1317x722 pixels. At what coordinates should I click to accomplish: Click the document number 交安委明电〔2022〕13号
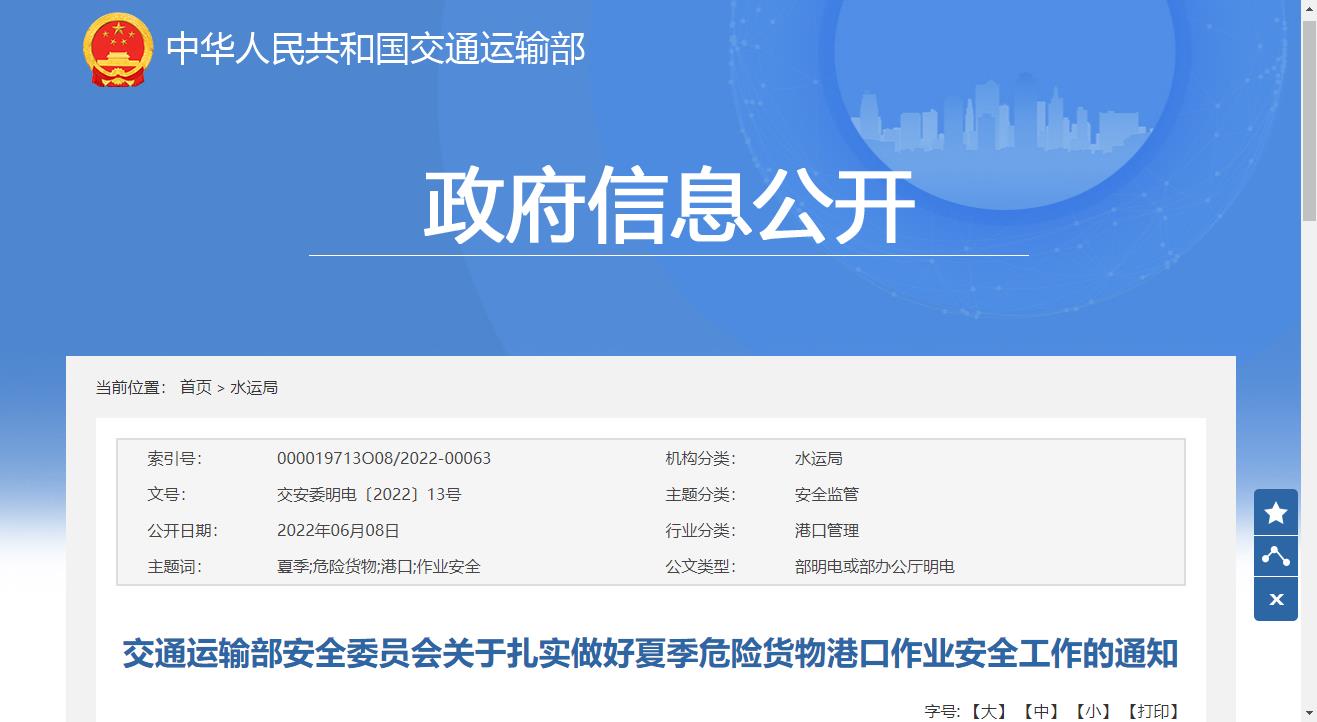369,495
